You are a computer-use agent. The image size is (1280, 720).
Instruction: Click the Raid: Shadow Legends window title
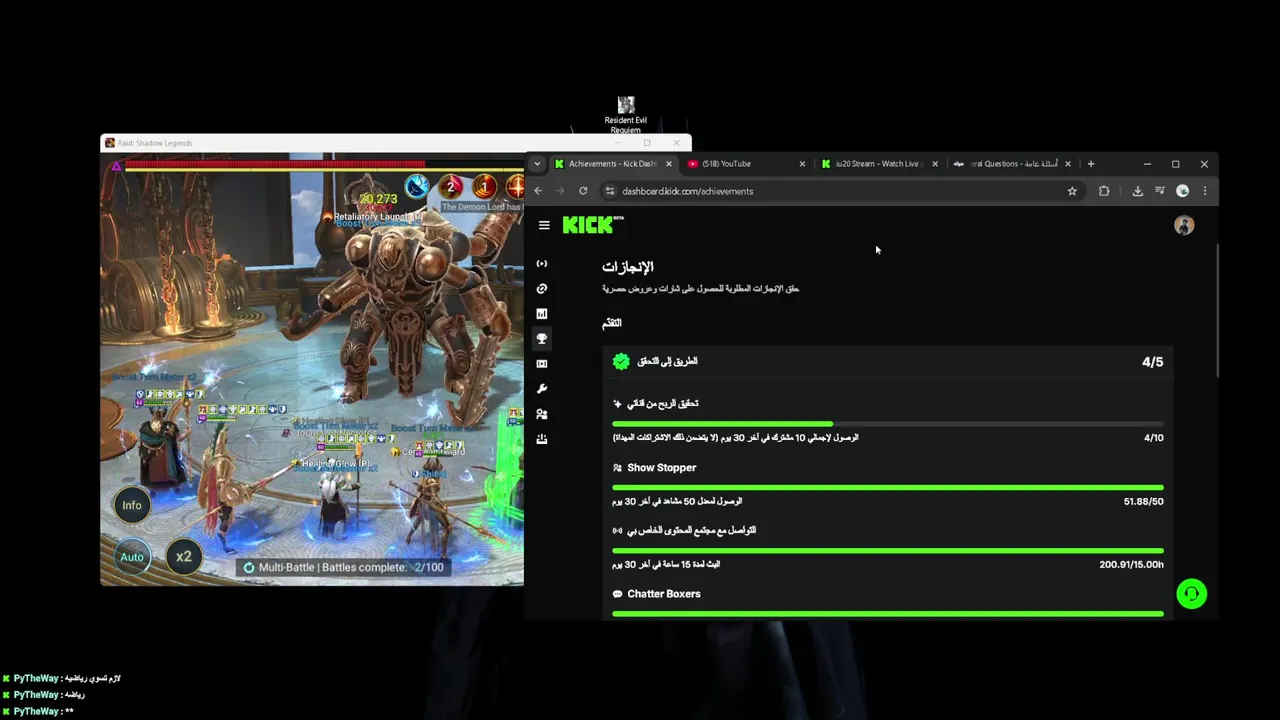click(x=155, y=143)
